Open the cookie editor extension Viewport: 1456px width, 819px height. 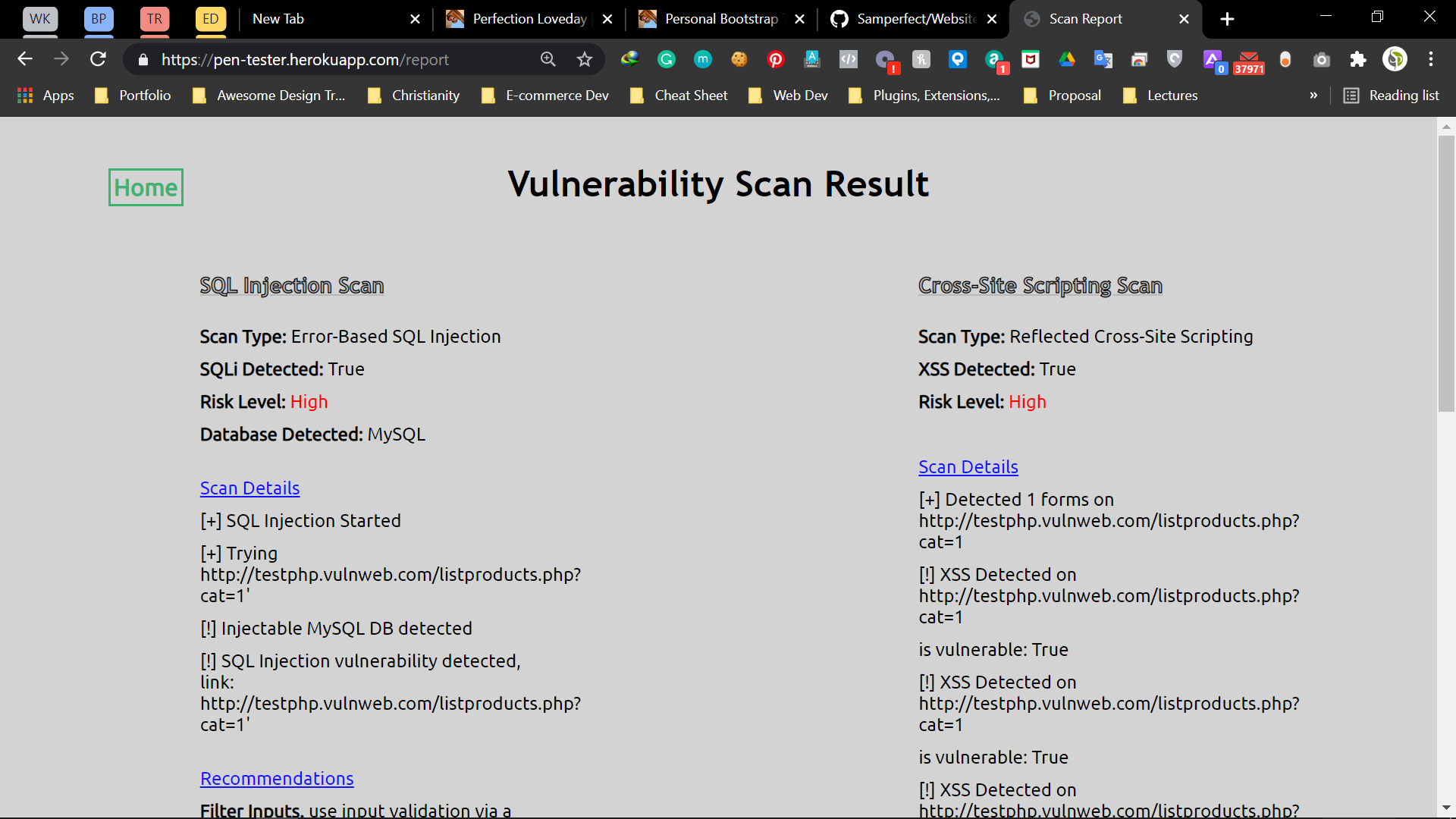point(739,59)
